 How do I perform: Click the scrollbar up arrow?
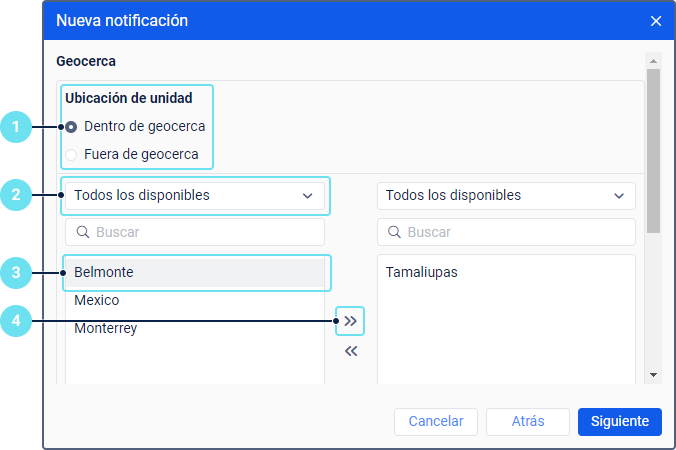coord(653,59)
